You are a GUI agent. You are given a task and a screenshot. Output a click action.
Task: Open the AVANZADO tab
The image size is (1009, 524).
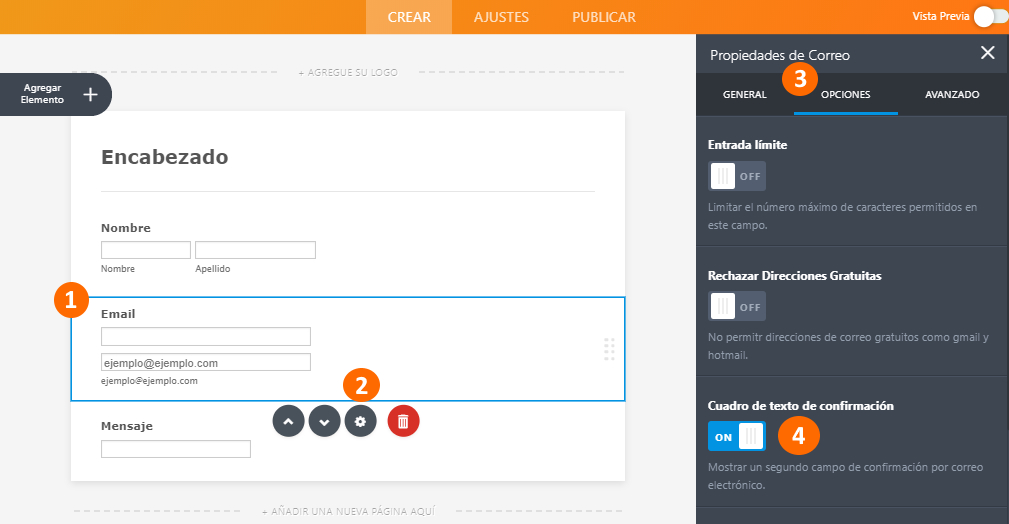[x=951, y=95]
